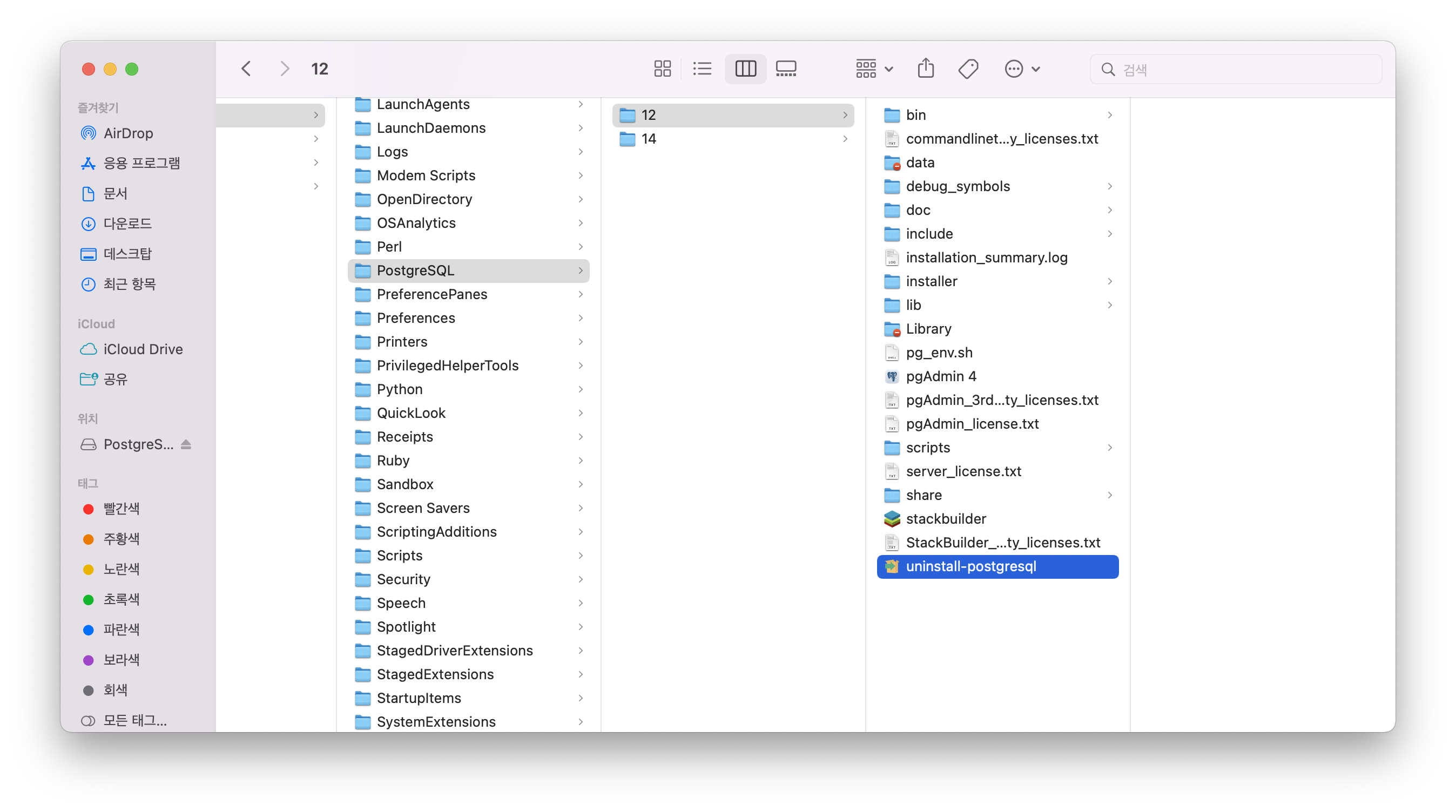Select pgAdmin_license.txt file
This screenshot has width=1456, height=812.
[997, 424]
